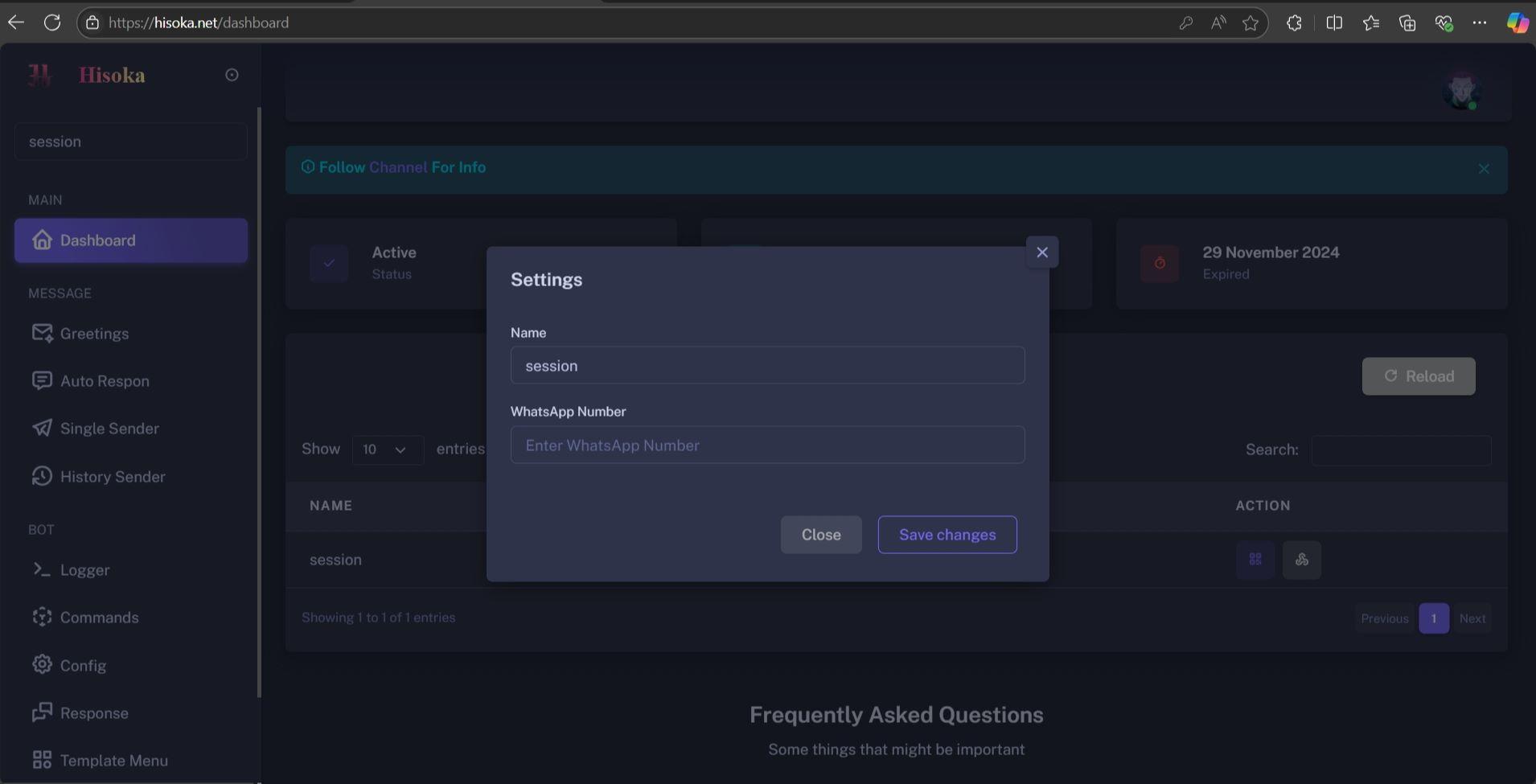Close the Settings dialog with X

1041,252
